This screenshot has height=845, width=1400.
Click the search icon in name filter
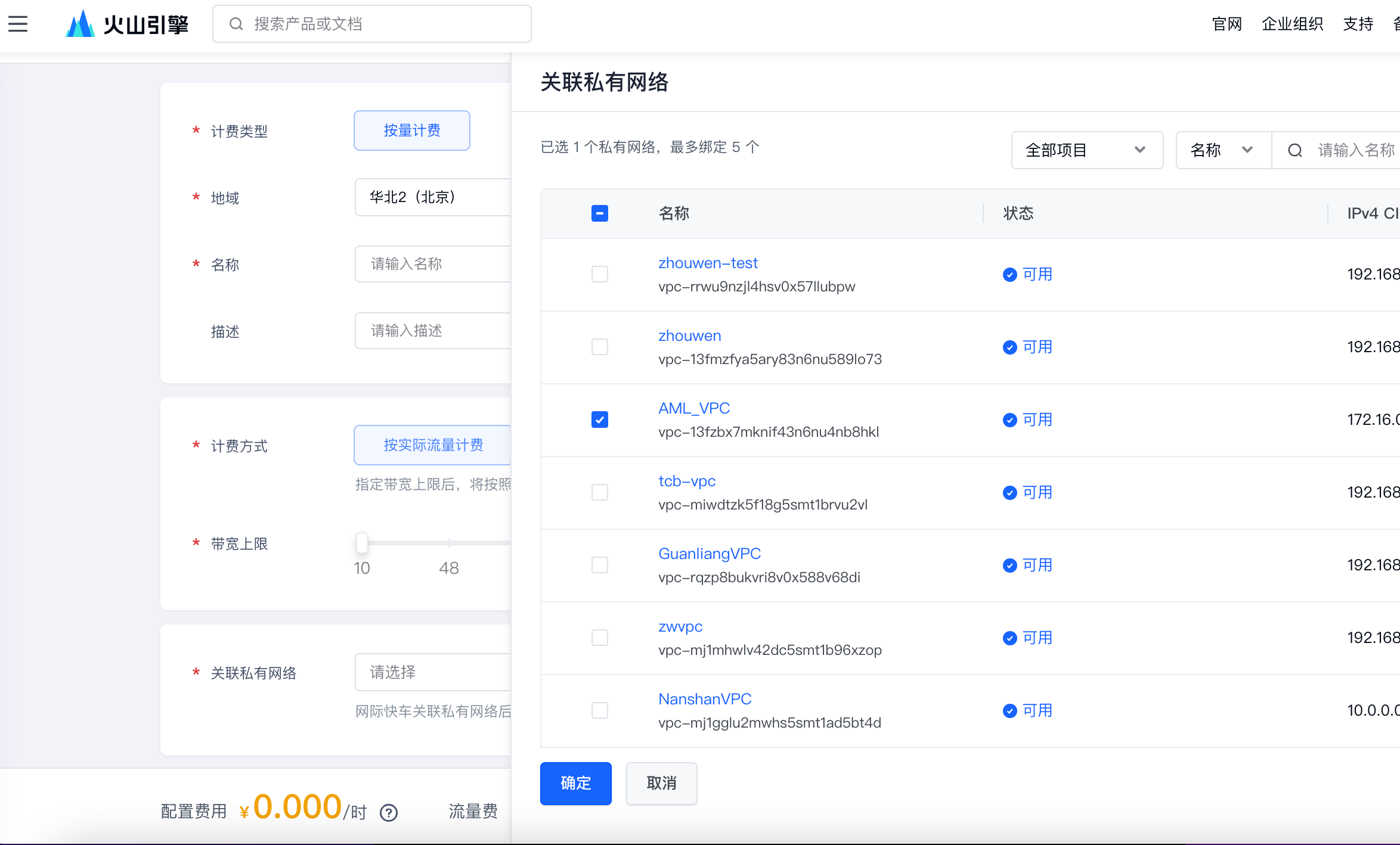[x=1294, y=150]
